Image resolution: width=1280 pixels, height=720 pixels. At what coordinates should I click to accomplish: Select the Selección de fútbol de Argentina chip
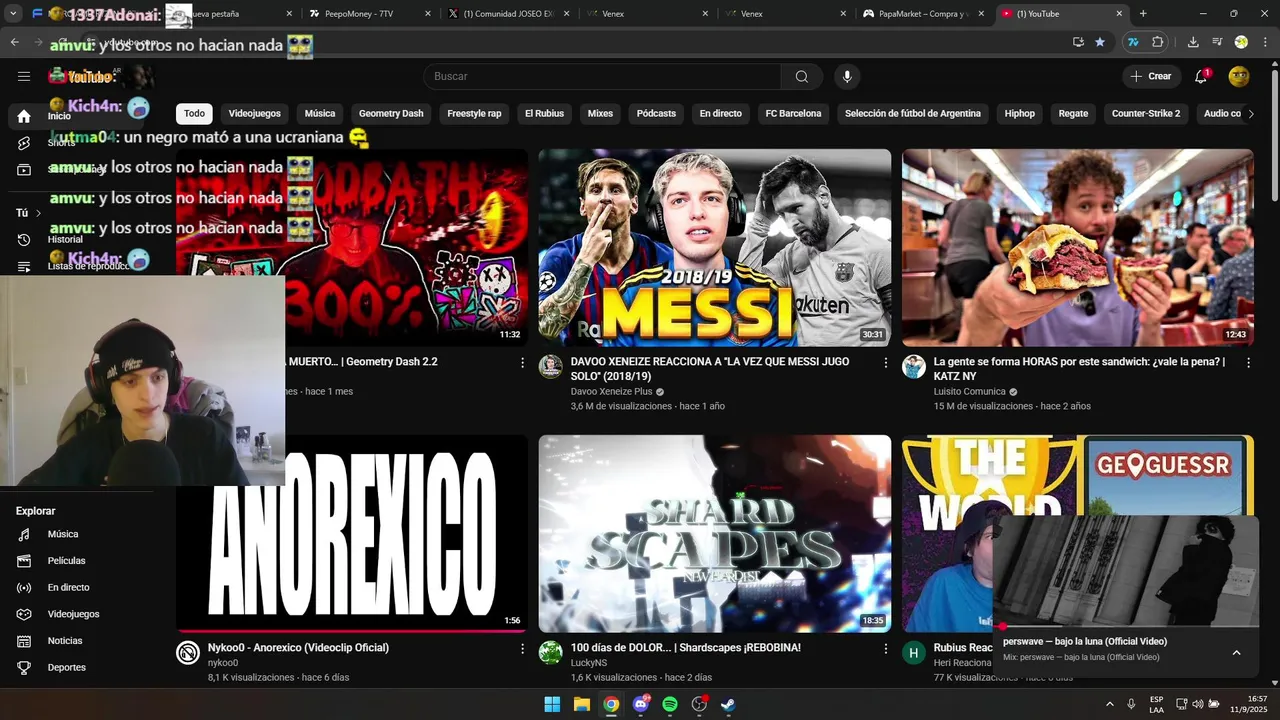[913, 113]
